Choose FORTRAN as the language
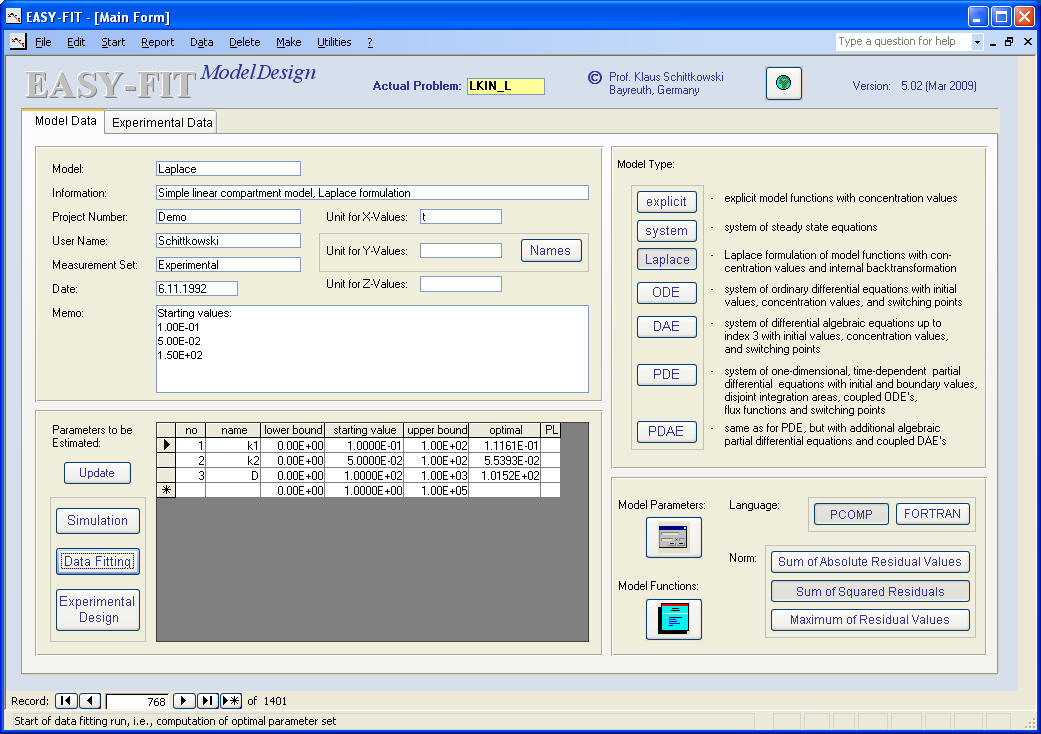The width and height of the screenshot is (1041, 734). 932,514
